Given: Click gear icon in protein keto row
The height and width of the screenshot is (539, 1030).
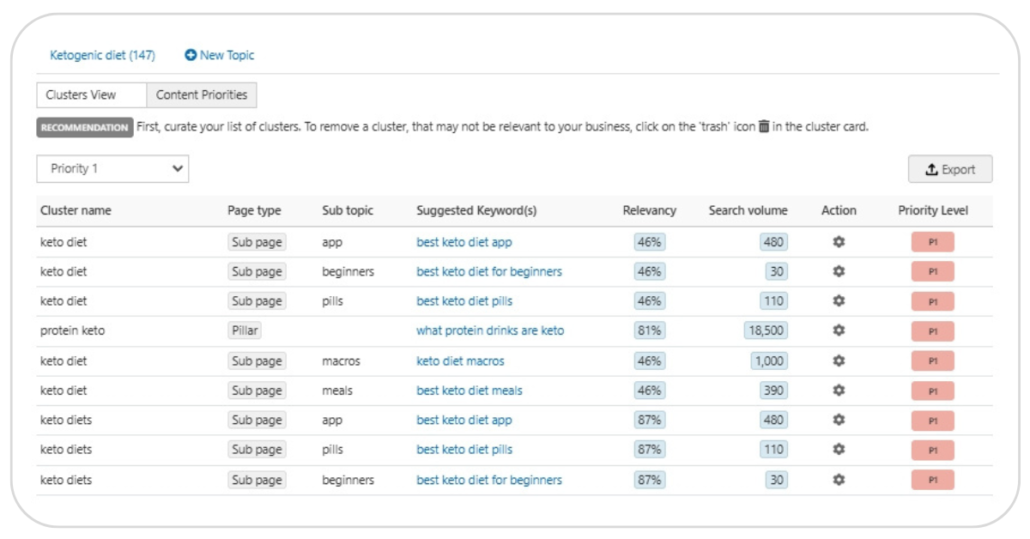Looking at the screenshot, I should coord(839,331).
